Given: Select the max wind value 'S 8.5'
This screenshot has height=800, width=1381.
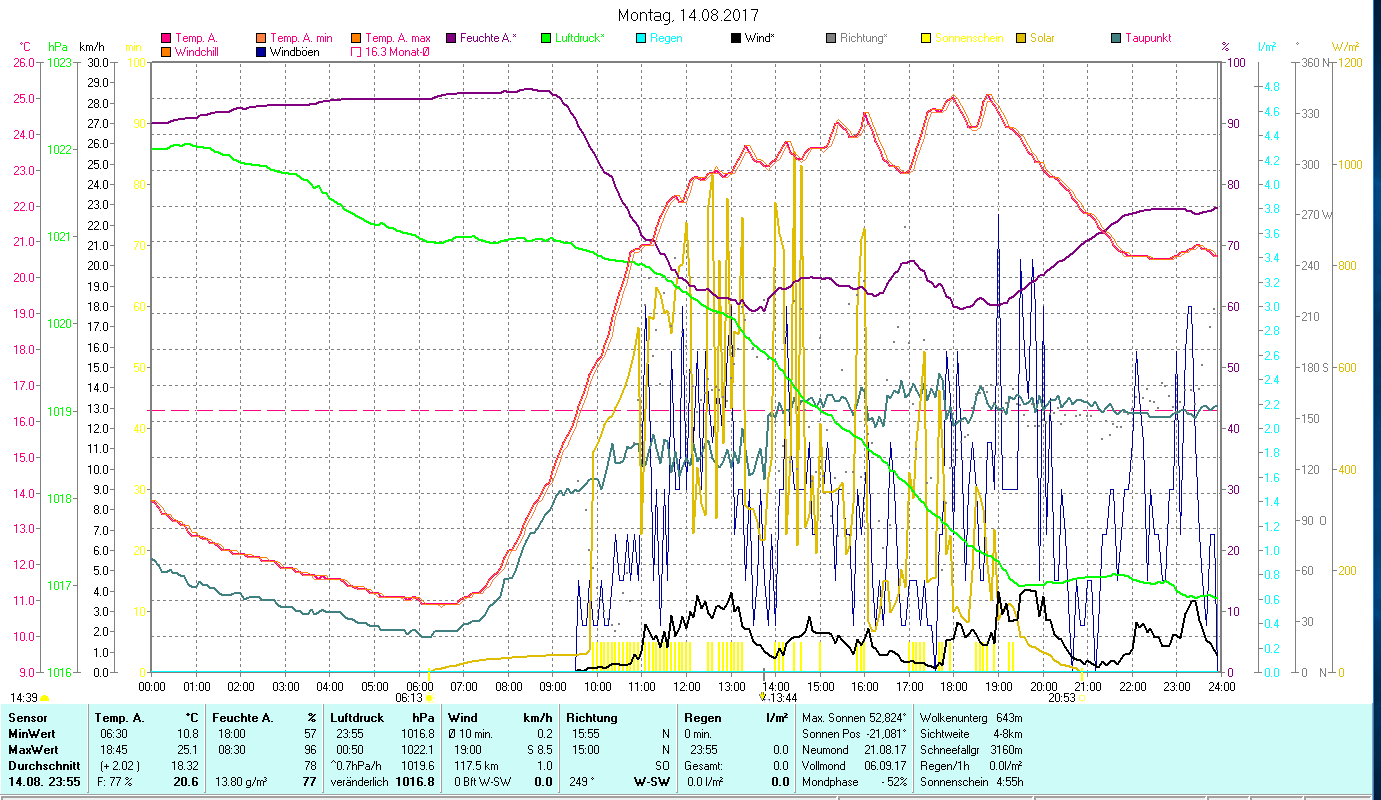Looking at the screenshot, I should click(538, 750).
